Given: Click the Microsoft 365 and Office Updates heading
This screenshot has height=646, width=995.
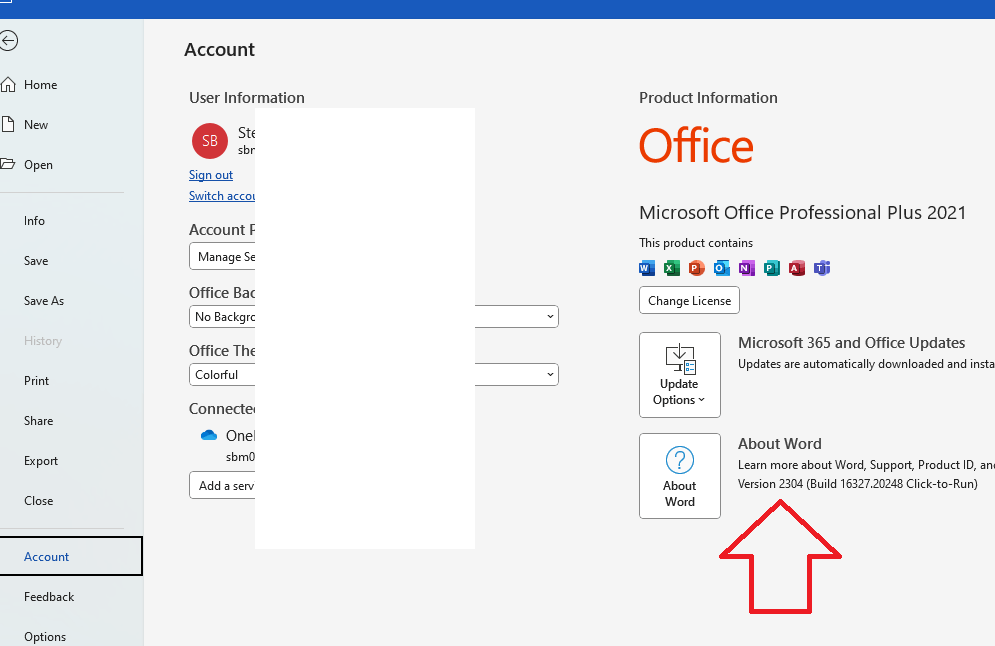Looking at the screenshot, I should (x=852, y=343).
